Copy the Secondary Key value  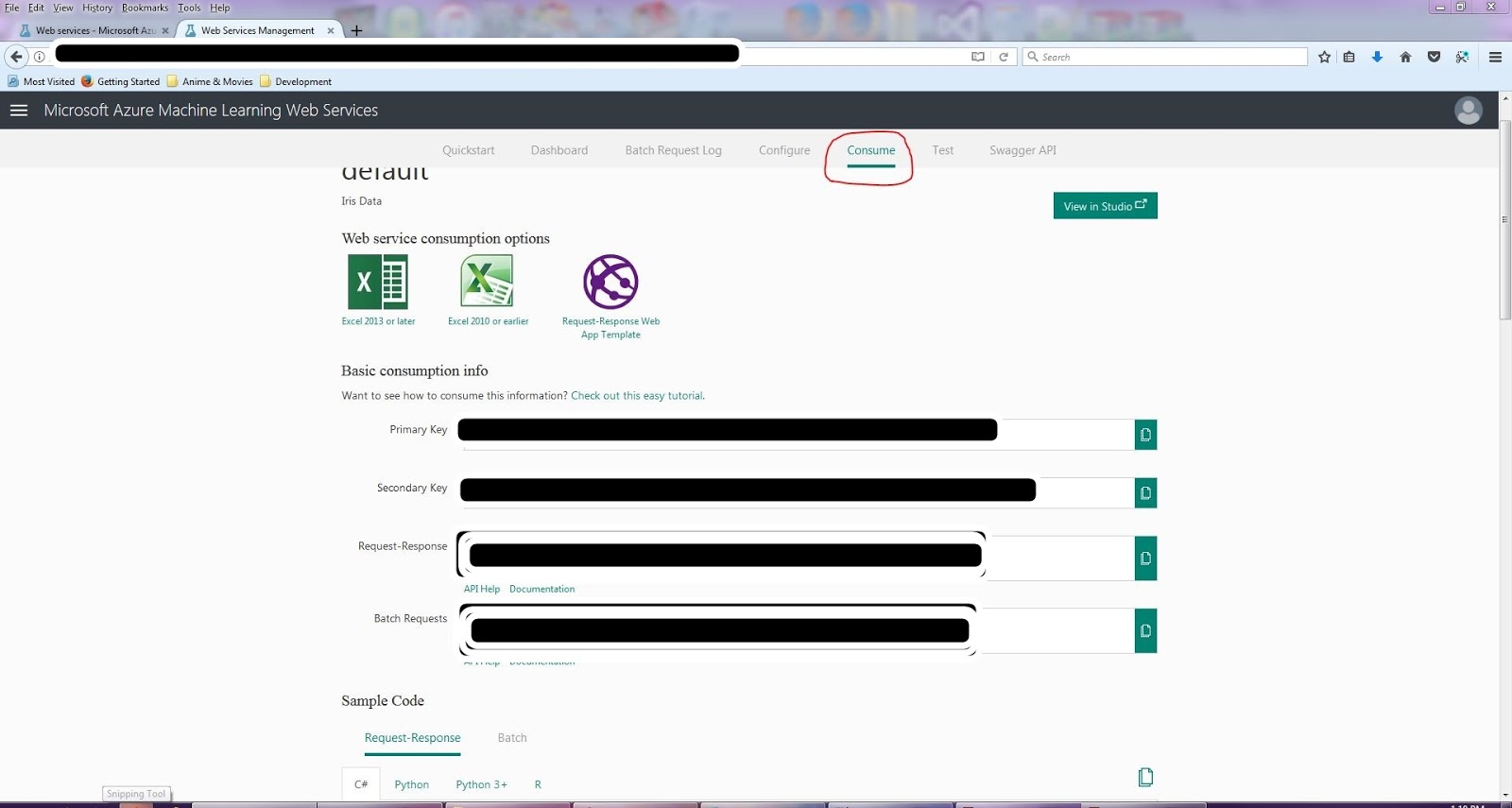pos(1145,493)
